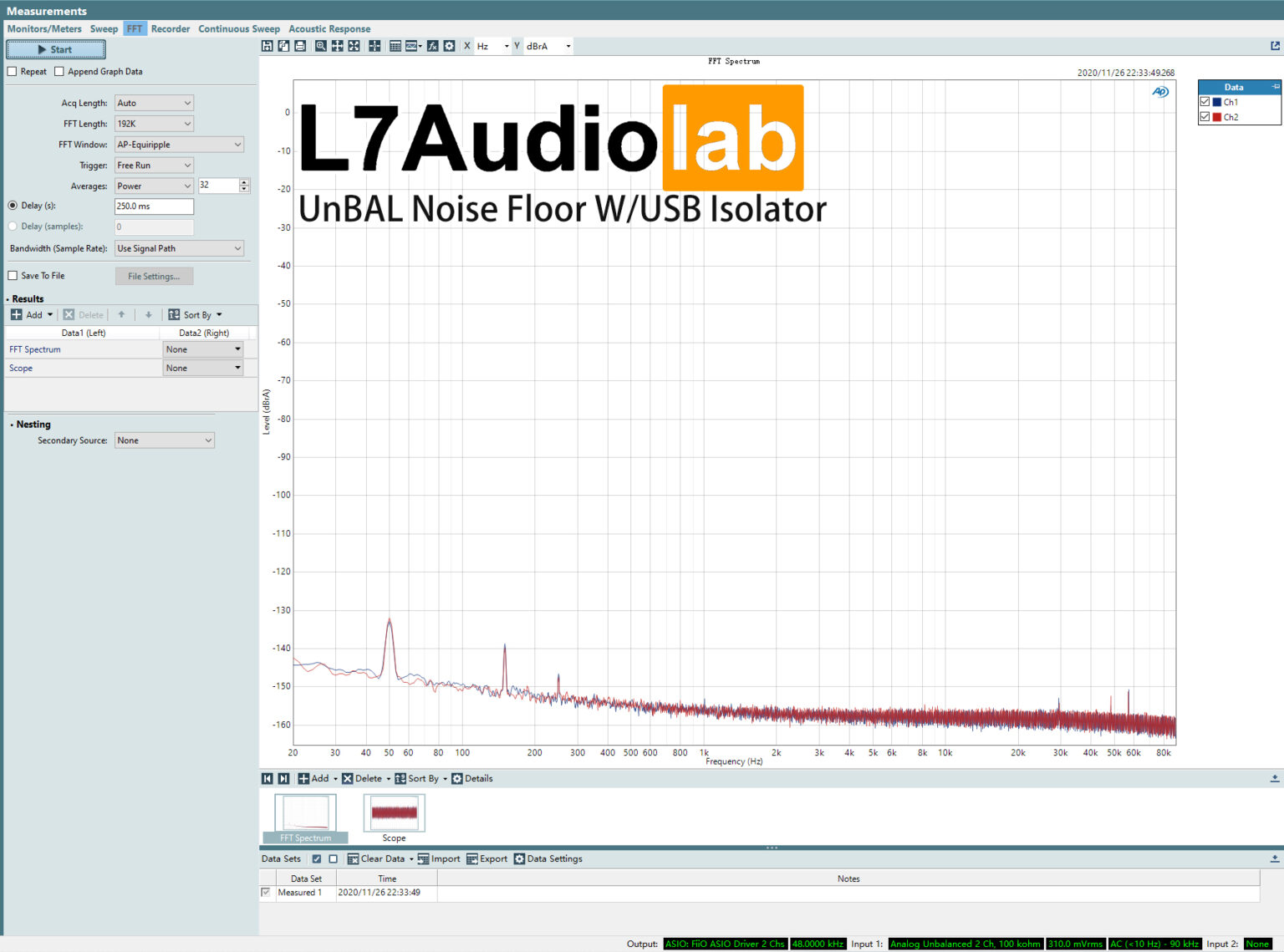Enable the Repeat checkbox
Image resolution: width=1284 pixels, height=952 pixels.
point(13,72)
